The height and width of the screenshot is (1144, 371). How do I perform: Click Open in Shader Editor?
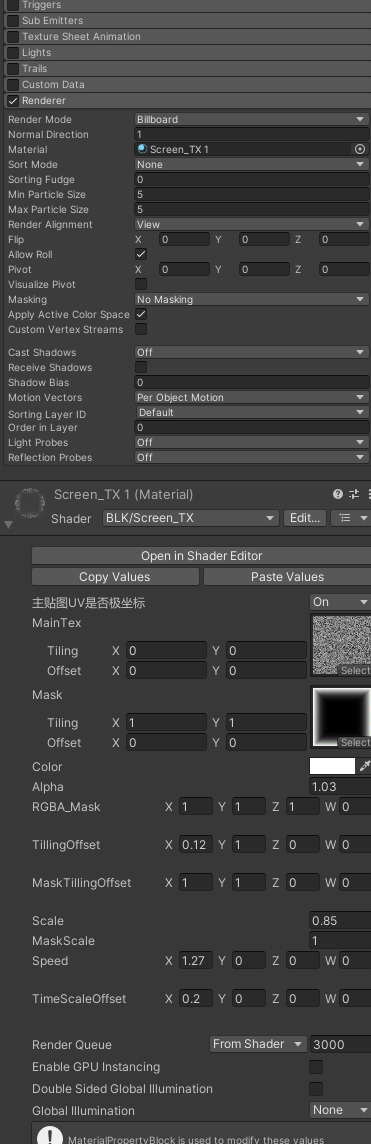[x=201, y=555]
